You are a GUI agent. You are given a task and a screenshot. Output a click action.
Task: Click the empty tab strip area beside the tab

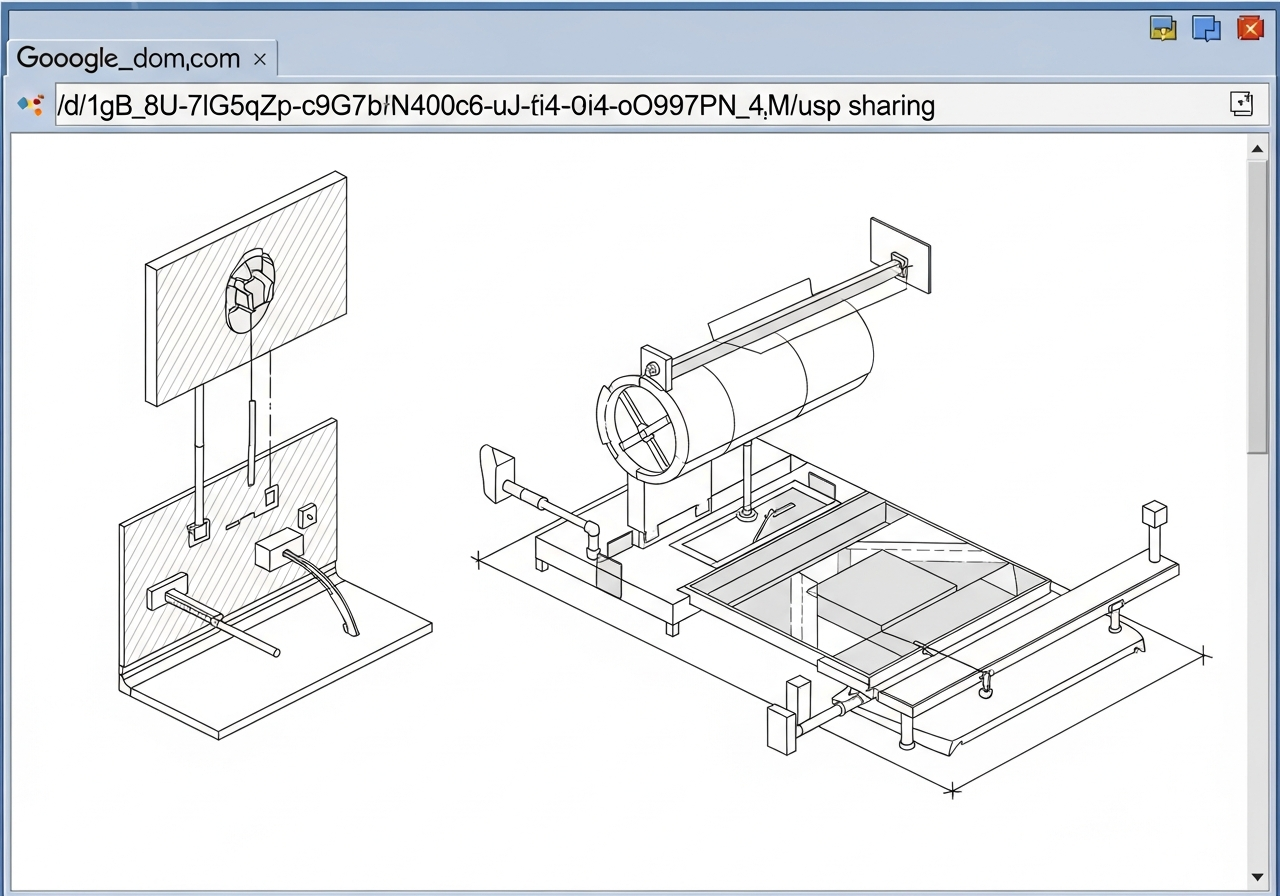[700, 59]
